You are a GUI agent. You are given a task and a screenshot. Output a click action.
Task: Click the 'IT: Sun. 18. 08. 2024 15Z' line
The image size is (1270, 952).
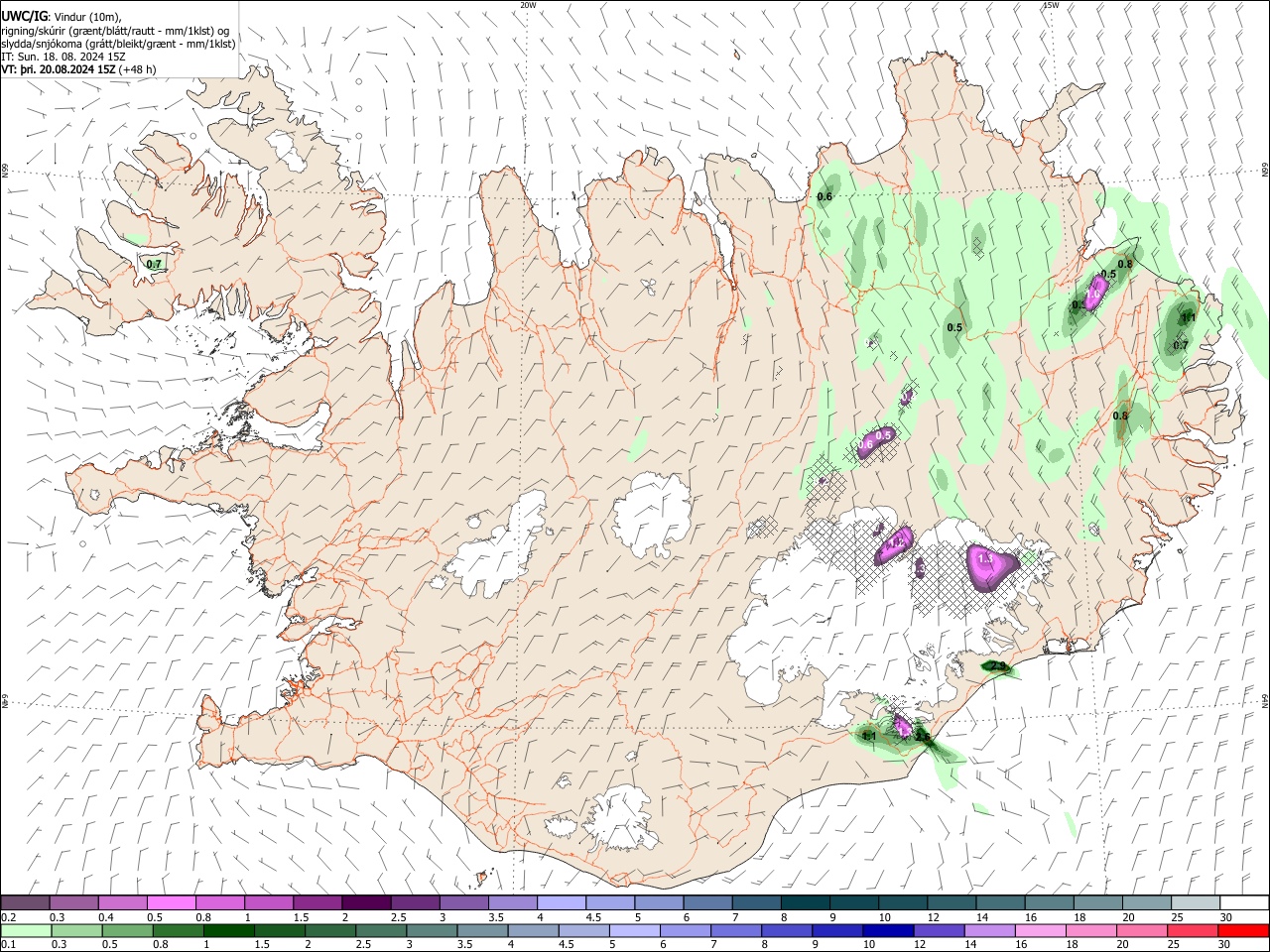coord(63,57)
